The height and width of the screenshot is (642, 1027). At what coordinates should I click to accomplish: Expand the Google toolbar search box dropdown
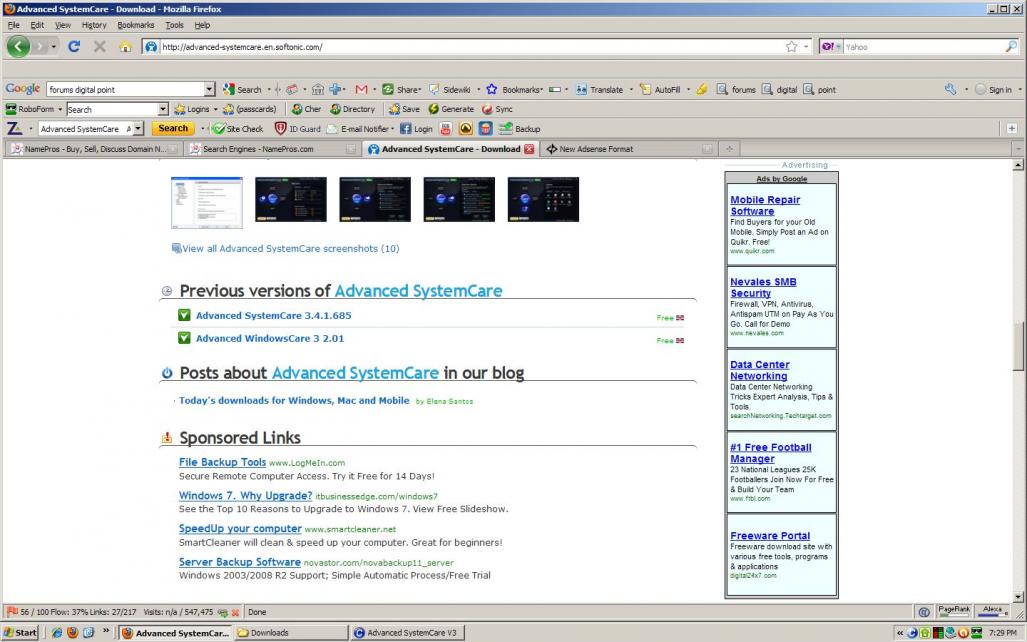click(209, 89)
